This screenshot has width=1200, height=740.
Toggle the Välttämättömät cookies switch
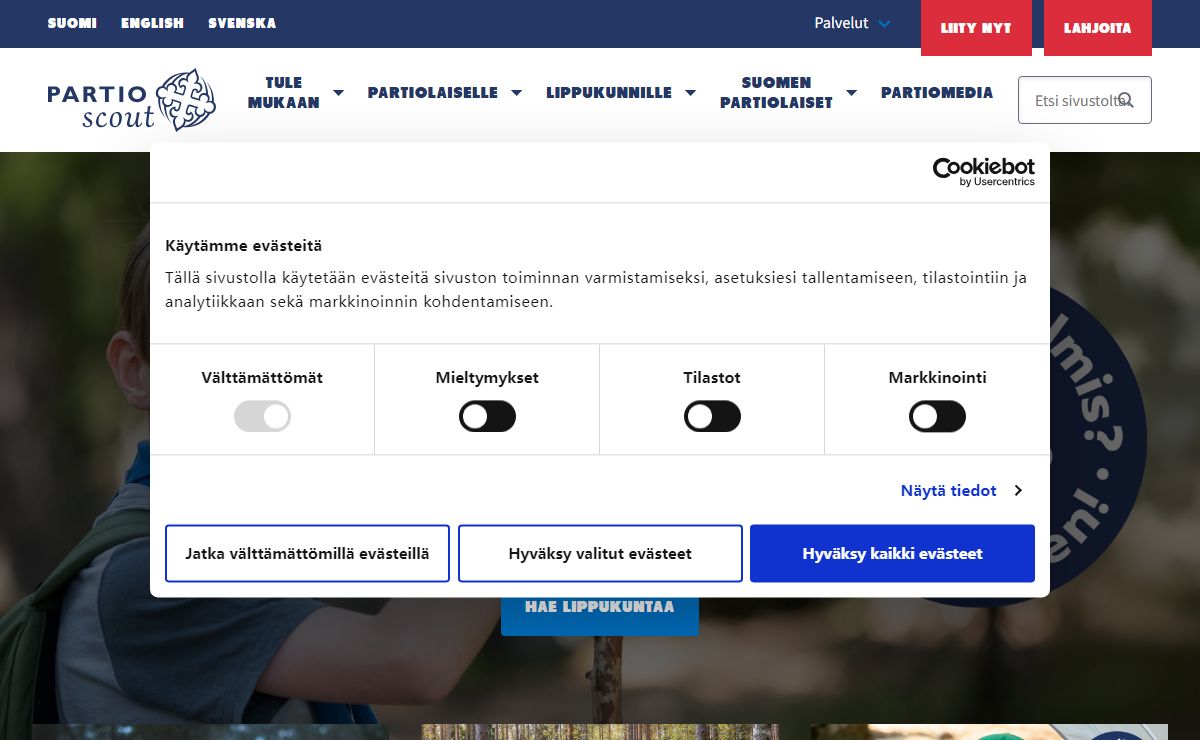tap(262, 416)
